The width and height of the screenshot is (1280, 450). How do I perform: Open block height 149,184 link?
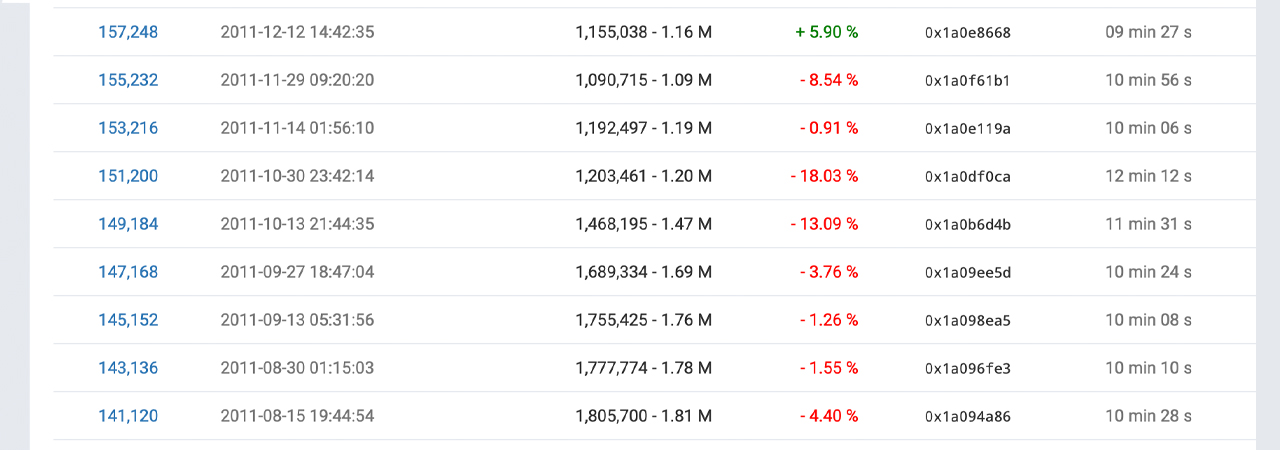(128, 224)
